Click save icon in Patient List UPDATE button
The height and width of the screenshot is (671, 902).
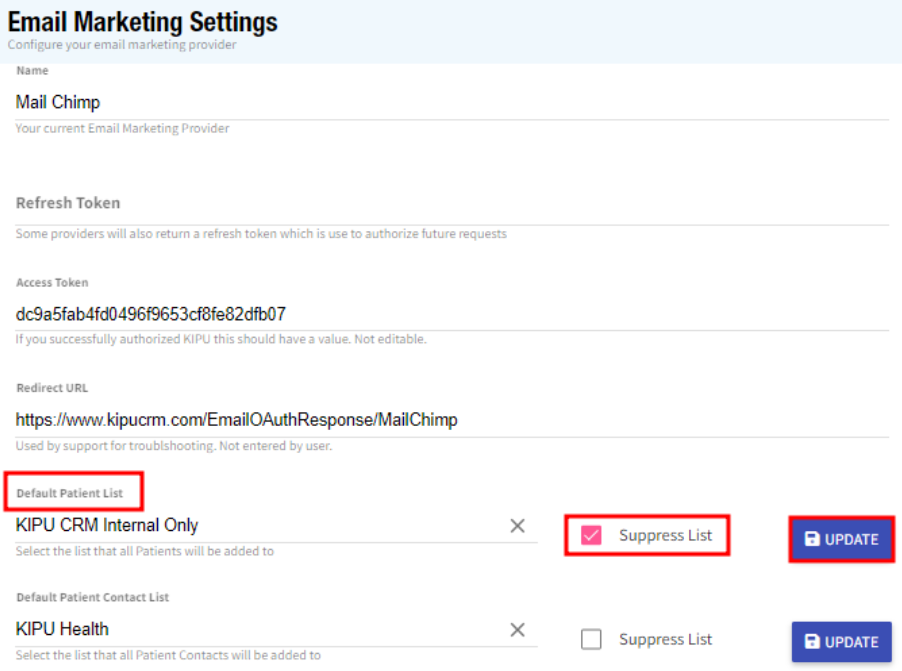pos(812,539)
